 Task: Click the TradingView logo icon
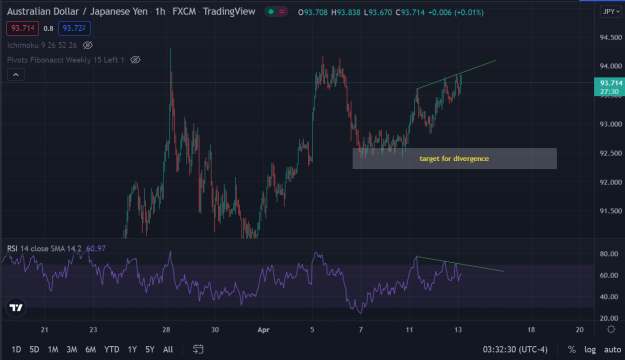[16, 308]
